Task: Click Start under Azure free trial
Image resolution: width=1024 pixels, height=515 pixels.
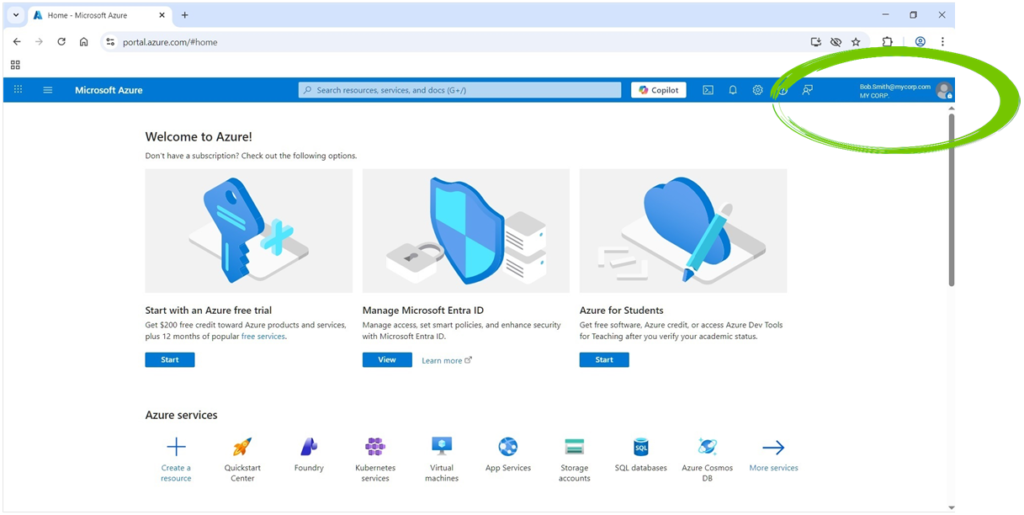Action: coord(170,360)
